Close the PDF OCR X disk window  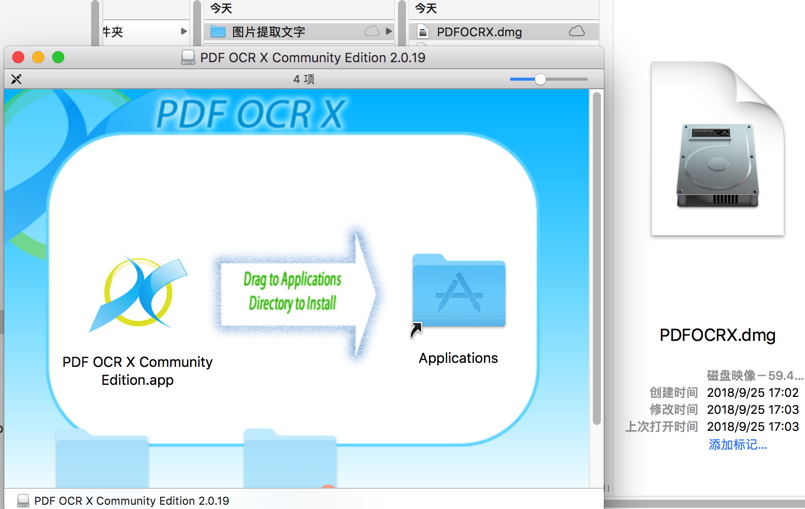coord(18,58)
